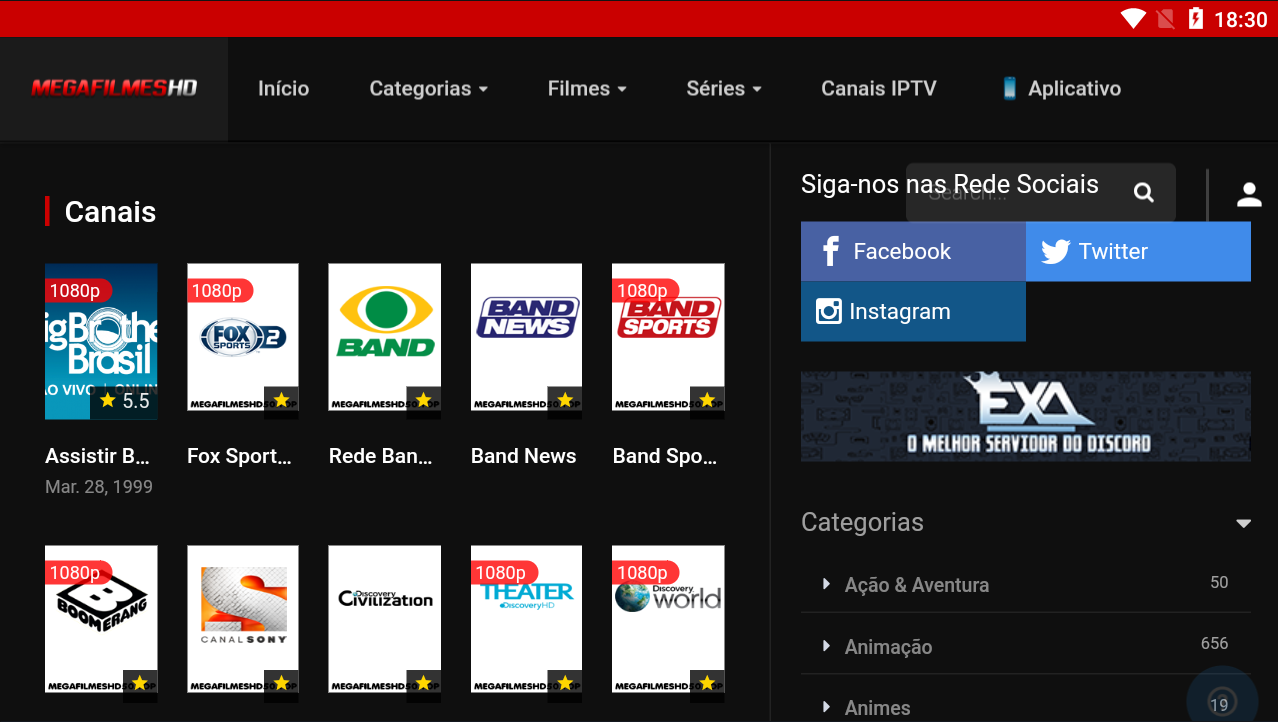Click the Mar. 28, 1999 date text
Image resolution: width=1278 pixels, height=722 pixels.
click(x=99, y=487)
